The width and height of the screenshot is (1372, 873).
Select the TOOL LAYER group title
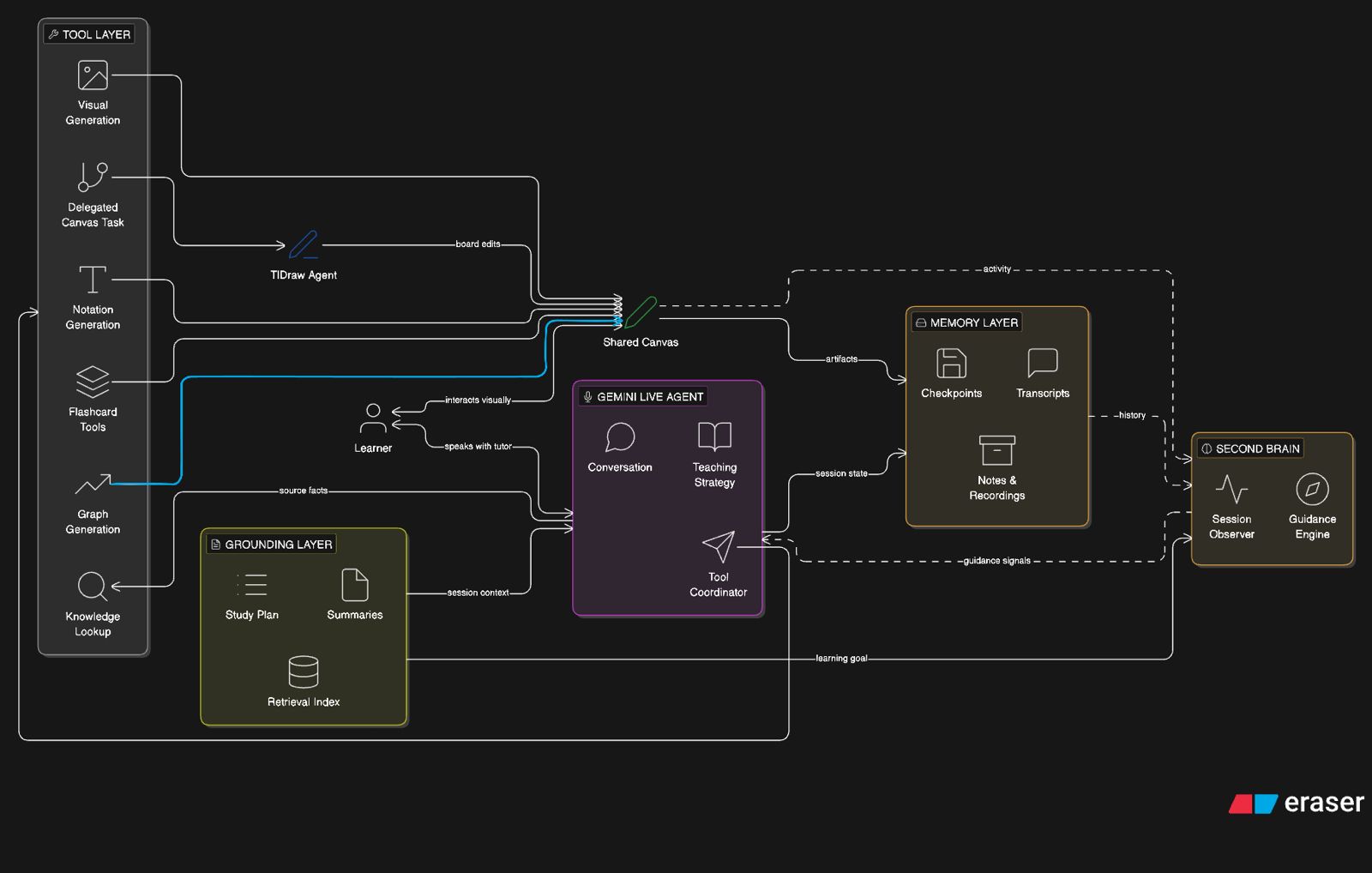tap(96, 34)
